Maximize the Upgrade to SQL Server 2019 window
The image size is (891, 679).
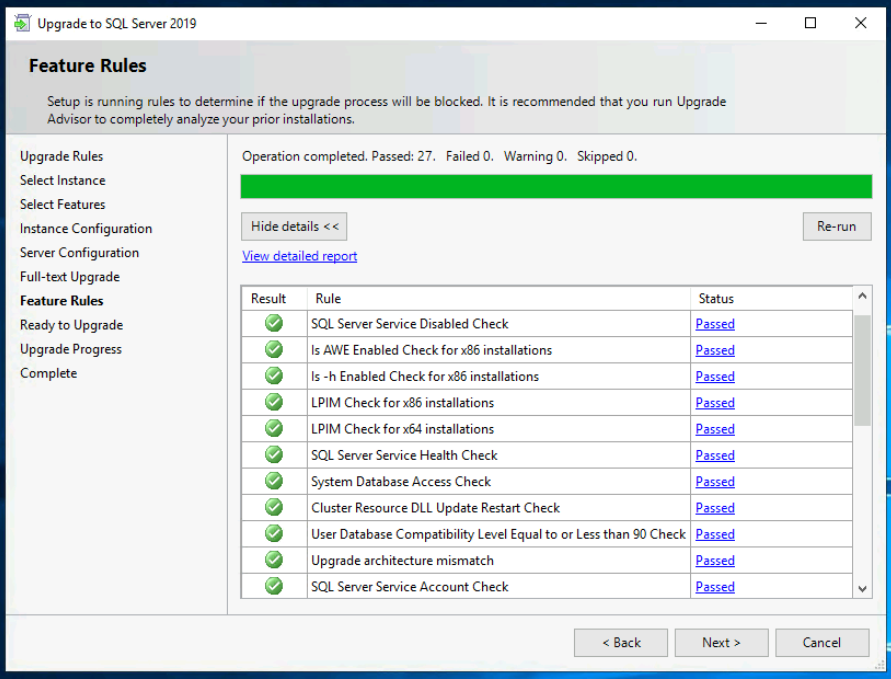tap(811, 23)
